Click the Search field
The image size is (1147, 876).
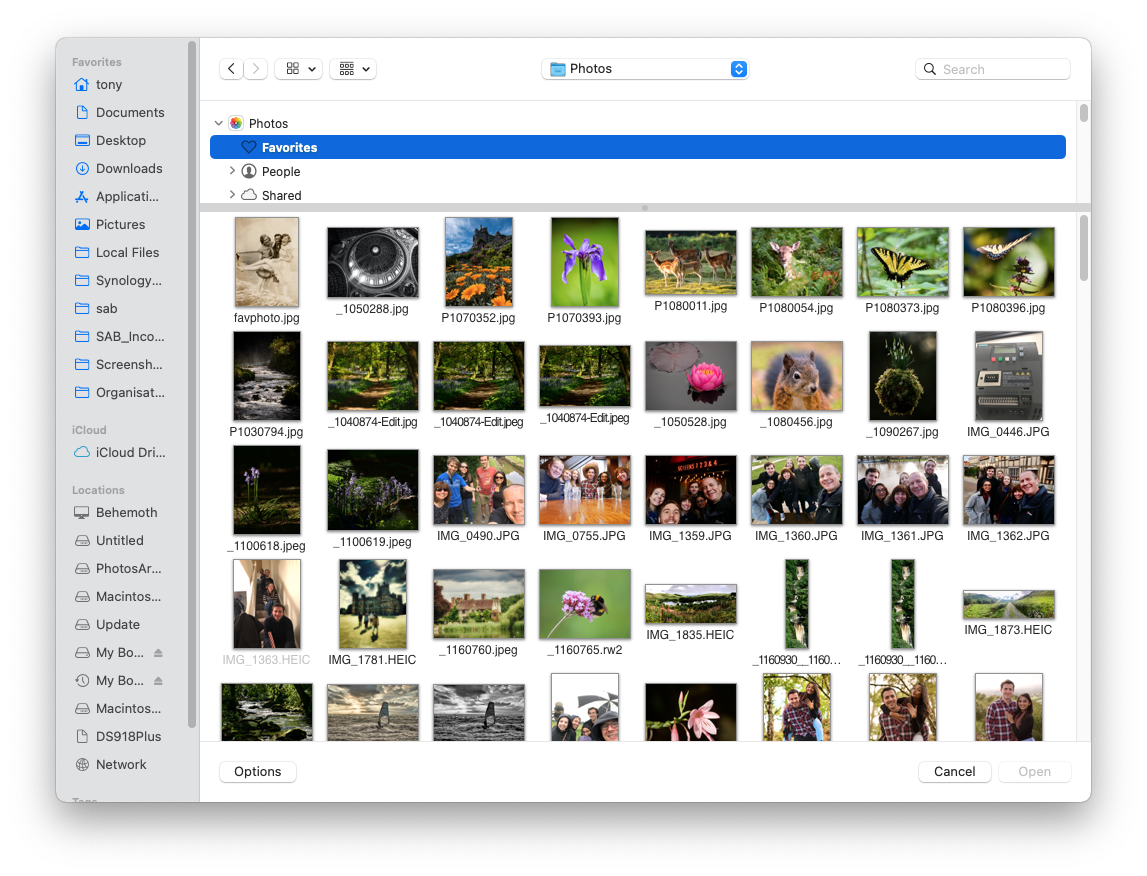coord(992,69)
